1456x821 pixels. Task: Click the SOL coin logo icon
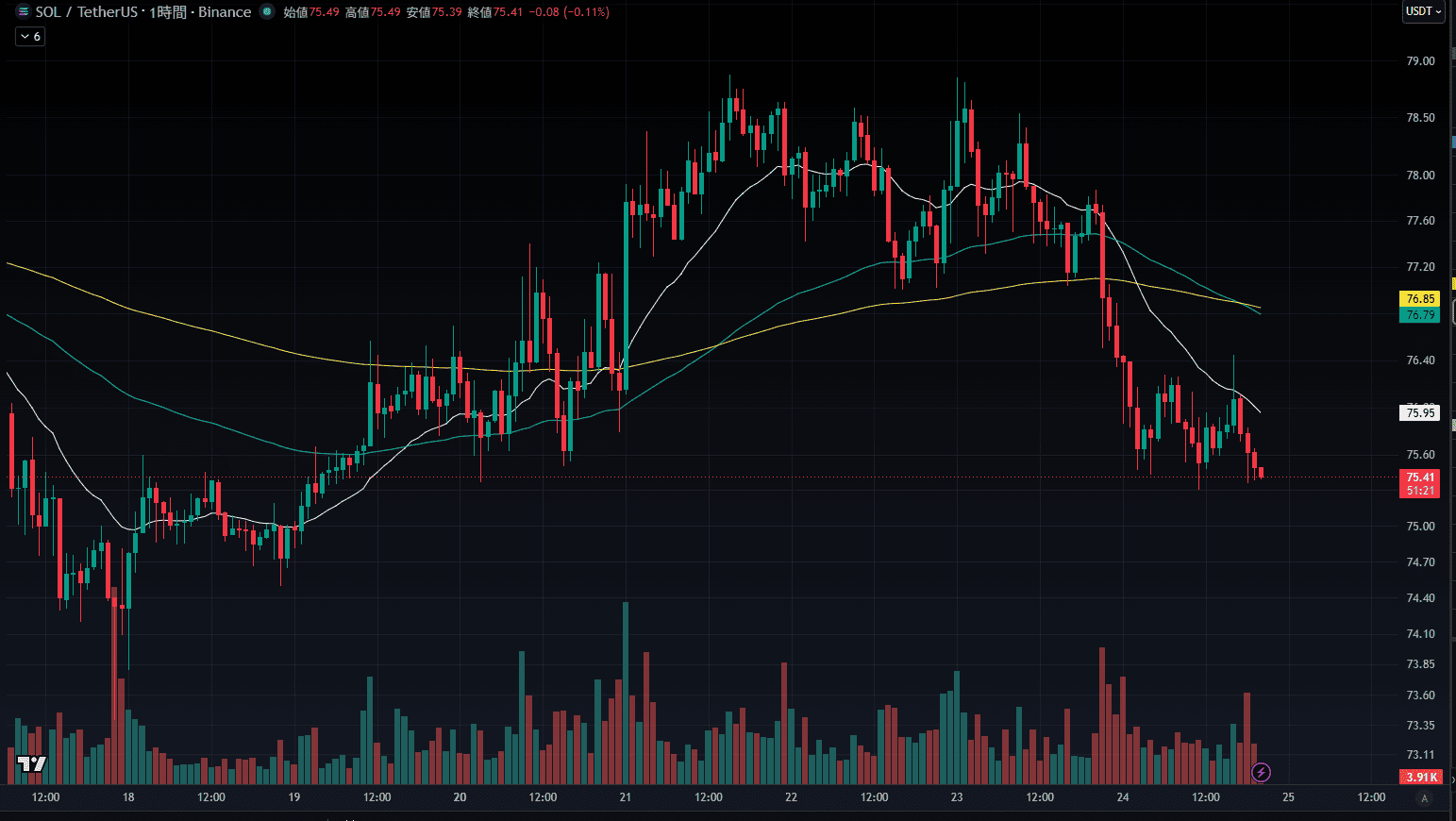pos(24,12)
